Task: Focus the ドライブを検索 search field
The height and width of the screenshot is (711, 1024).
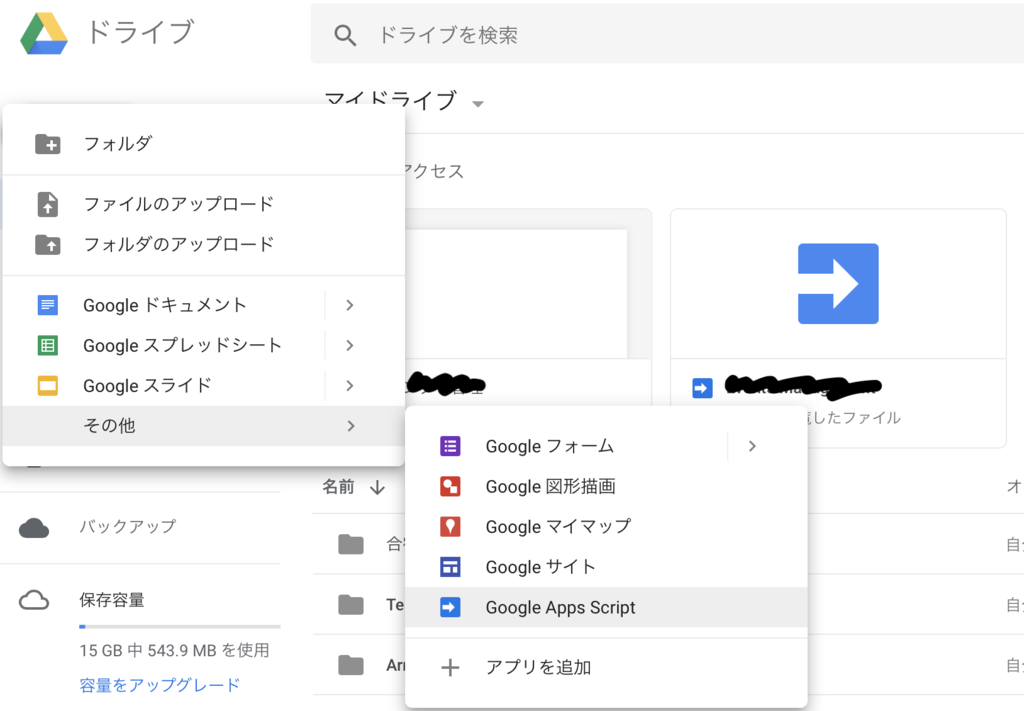Action: pos(667,34)
